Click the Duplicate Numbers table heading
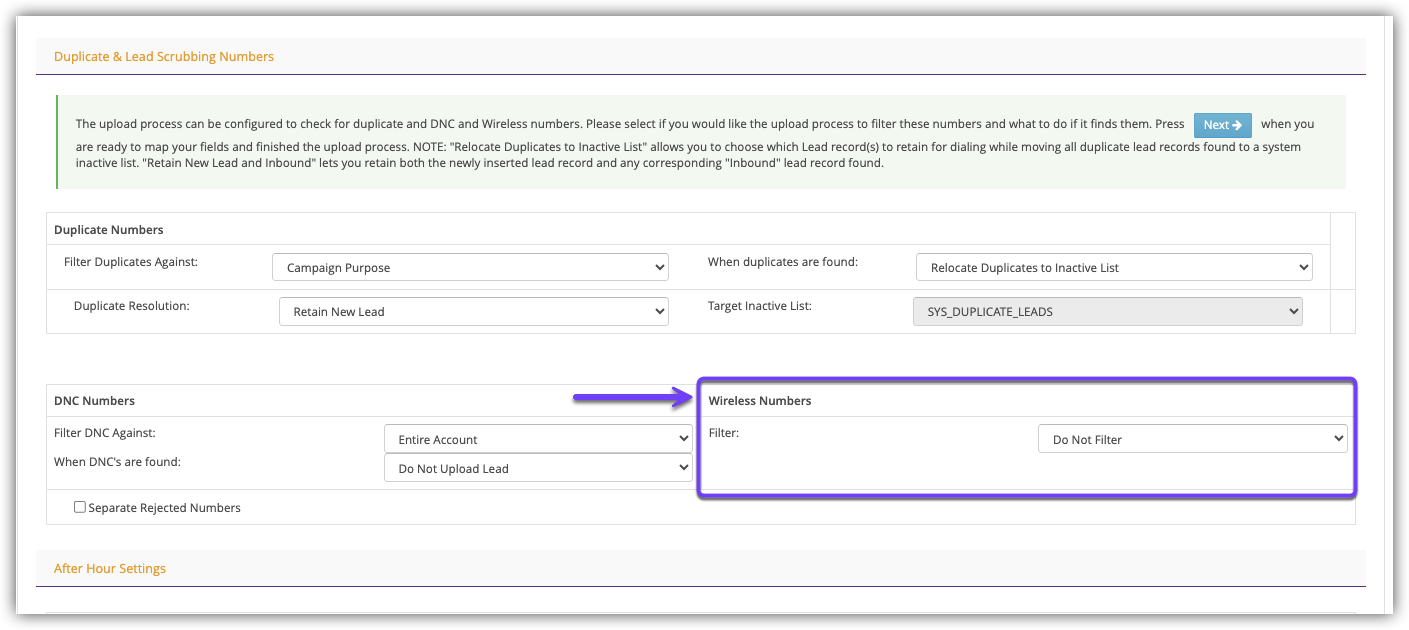The width and height of the screenshot is (1409, 630). [109, 230]
